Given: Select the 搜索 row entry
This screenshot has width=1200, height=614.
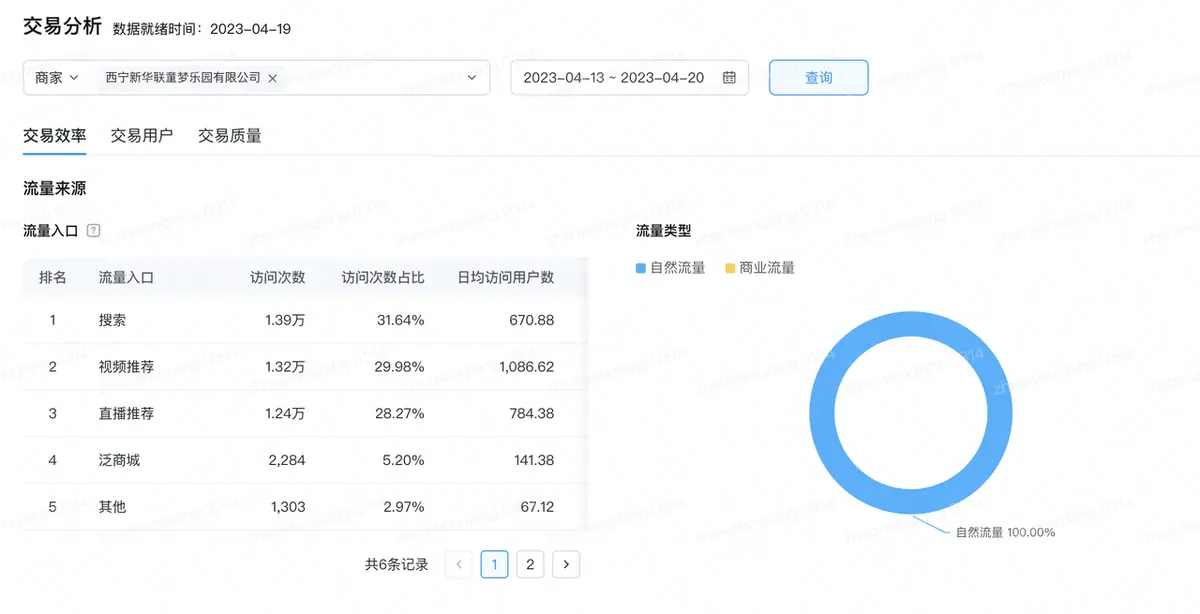Looking at the screenshot, I should point(112,321).
